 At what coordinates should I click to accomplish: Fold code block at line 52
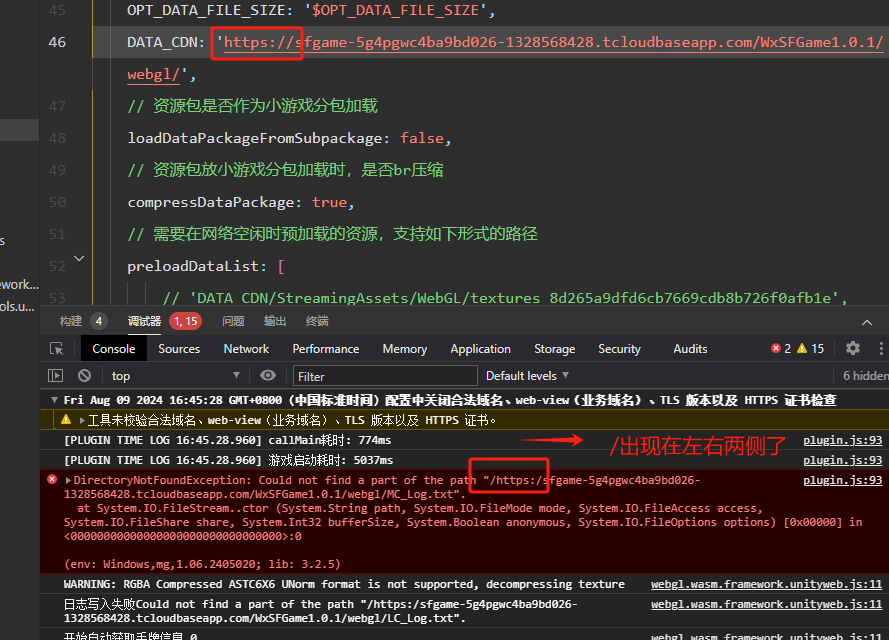(x=79, y=258)
